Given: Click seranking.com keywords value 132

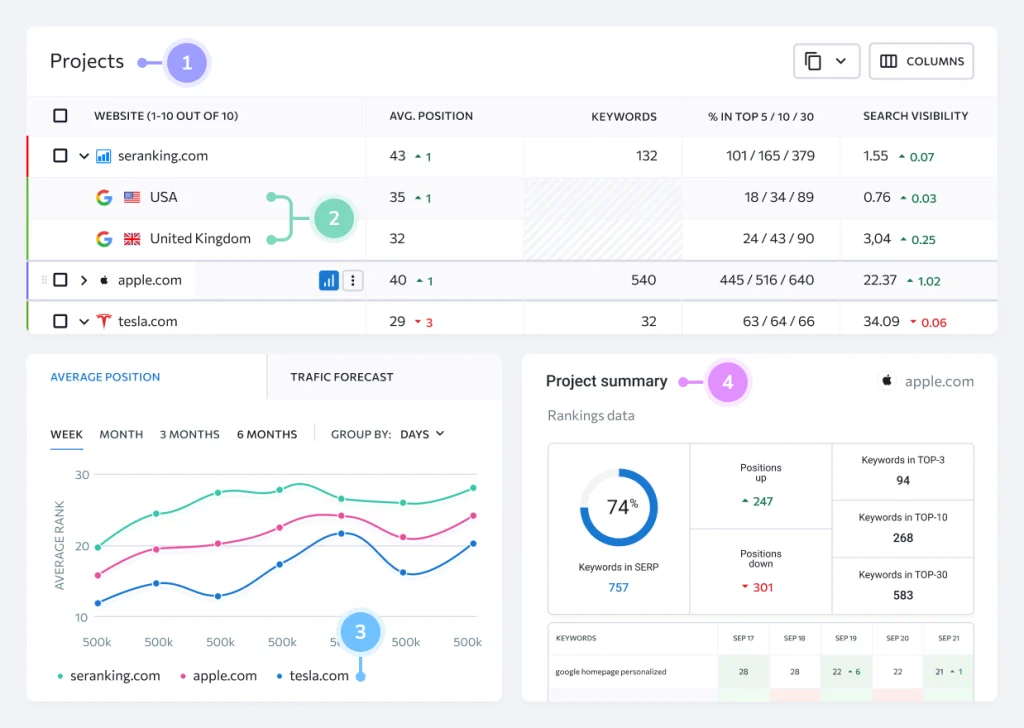Looking at the screenshot, I should pyautogui.click(x=647, y=156).
